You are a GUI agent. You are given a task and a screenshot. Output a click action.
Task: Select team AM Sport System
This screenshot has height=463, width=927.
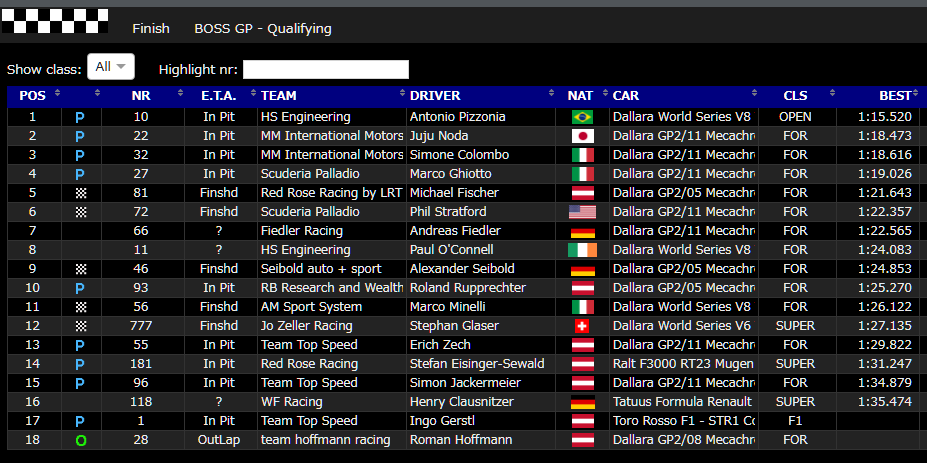coord(312,307)
